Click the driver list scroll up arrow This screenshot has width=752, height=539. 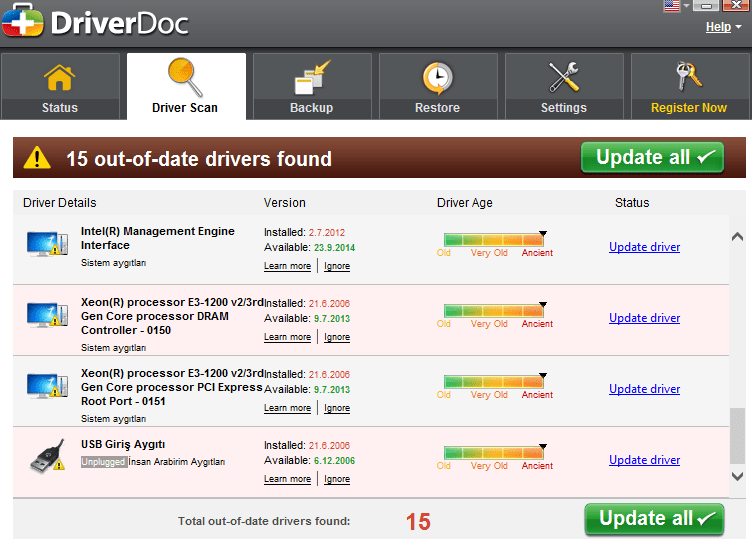pyautogui.click(x=737, y=236)
